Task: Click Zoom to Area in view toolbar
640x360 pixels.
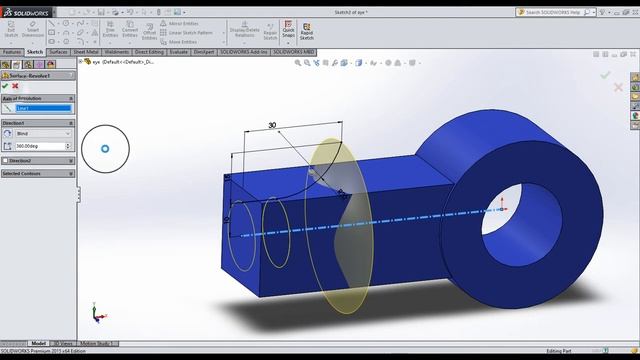Action: pyautogui.click(x=307, y=63)
